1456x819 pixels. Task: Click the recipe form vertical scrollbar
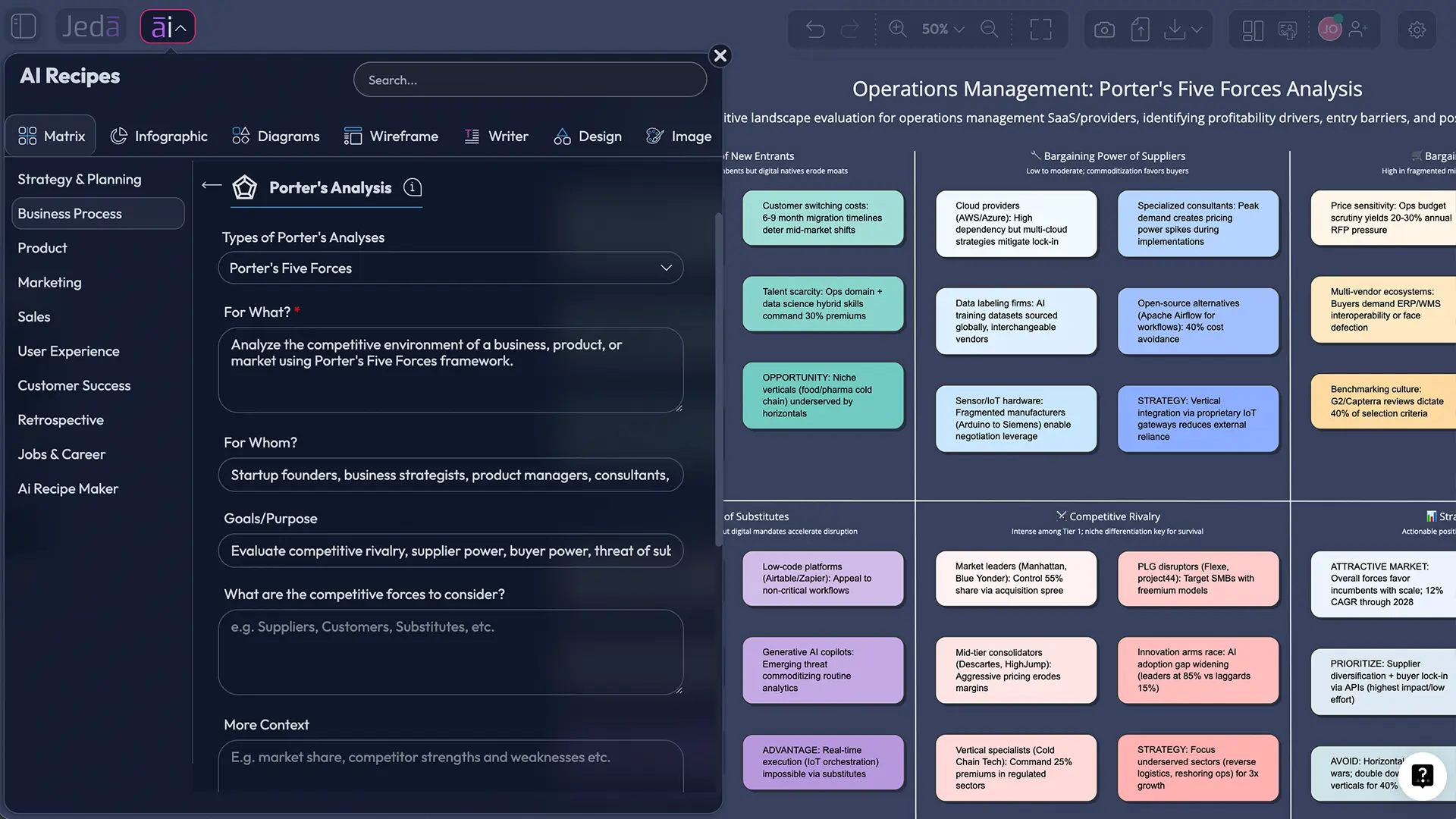click(x=719, y=379)
